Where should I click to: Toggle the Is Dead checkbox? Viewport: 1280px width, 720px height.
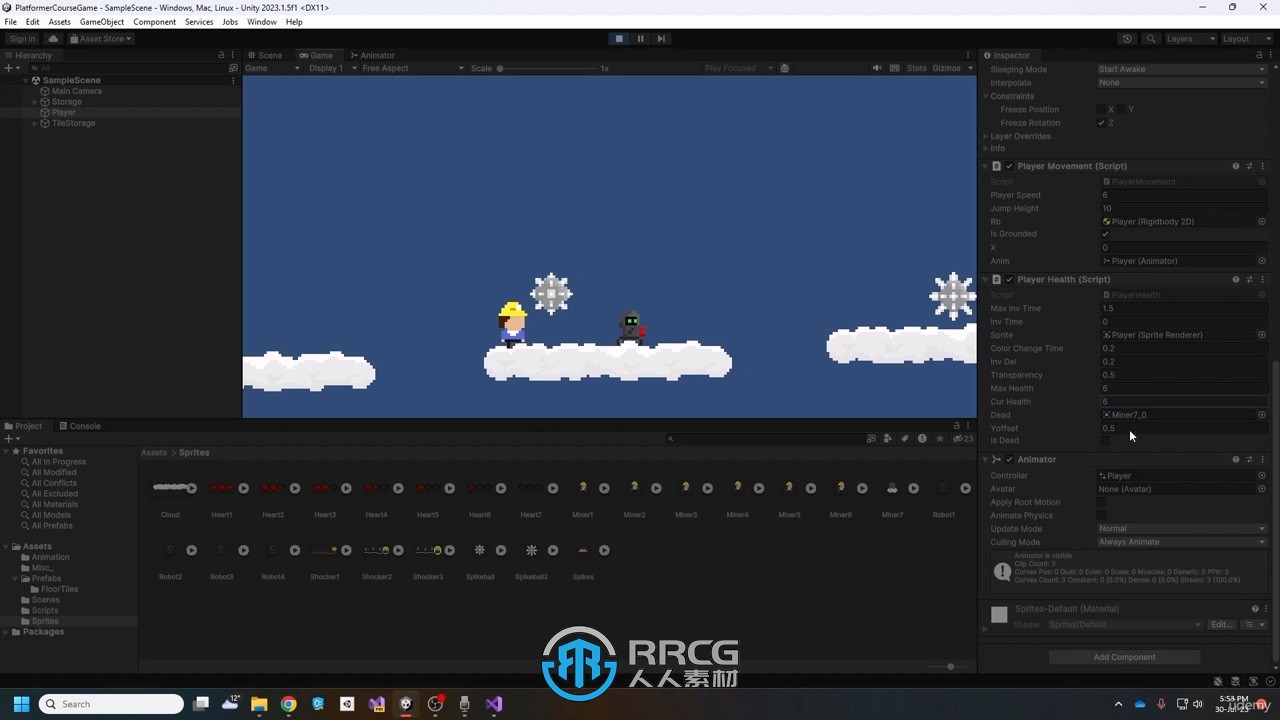point(1104,441)
